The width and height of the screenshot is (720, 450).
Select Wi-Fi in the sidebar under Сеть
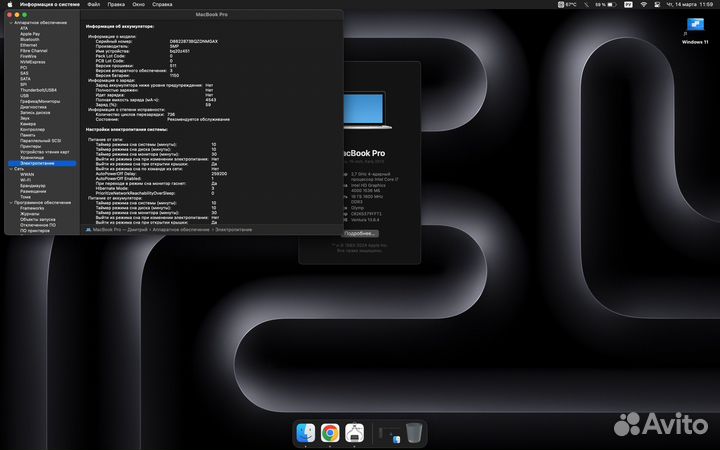click(x=25, y=180)
